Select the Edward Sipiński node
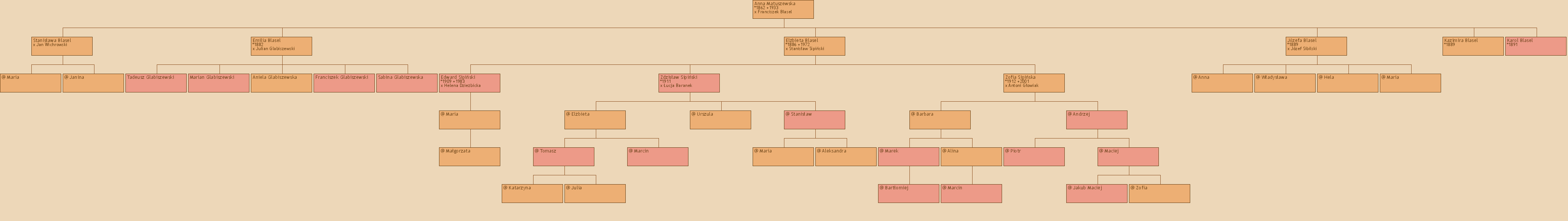This screenshot has width=1568, height=221. point(469,83)
